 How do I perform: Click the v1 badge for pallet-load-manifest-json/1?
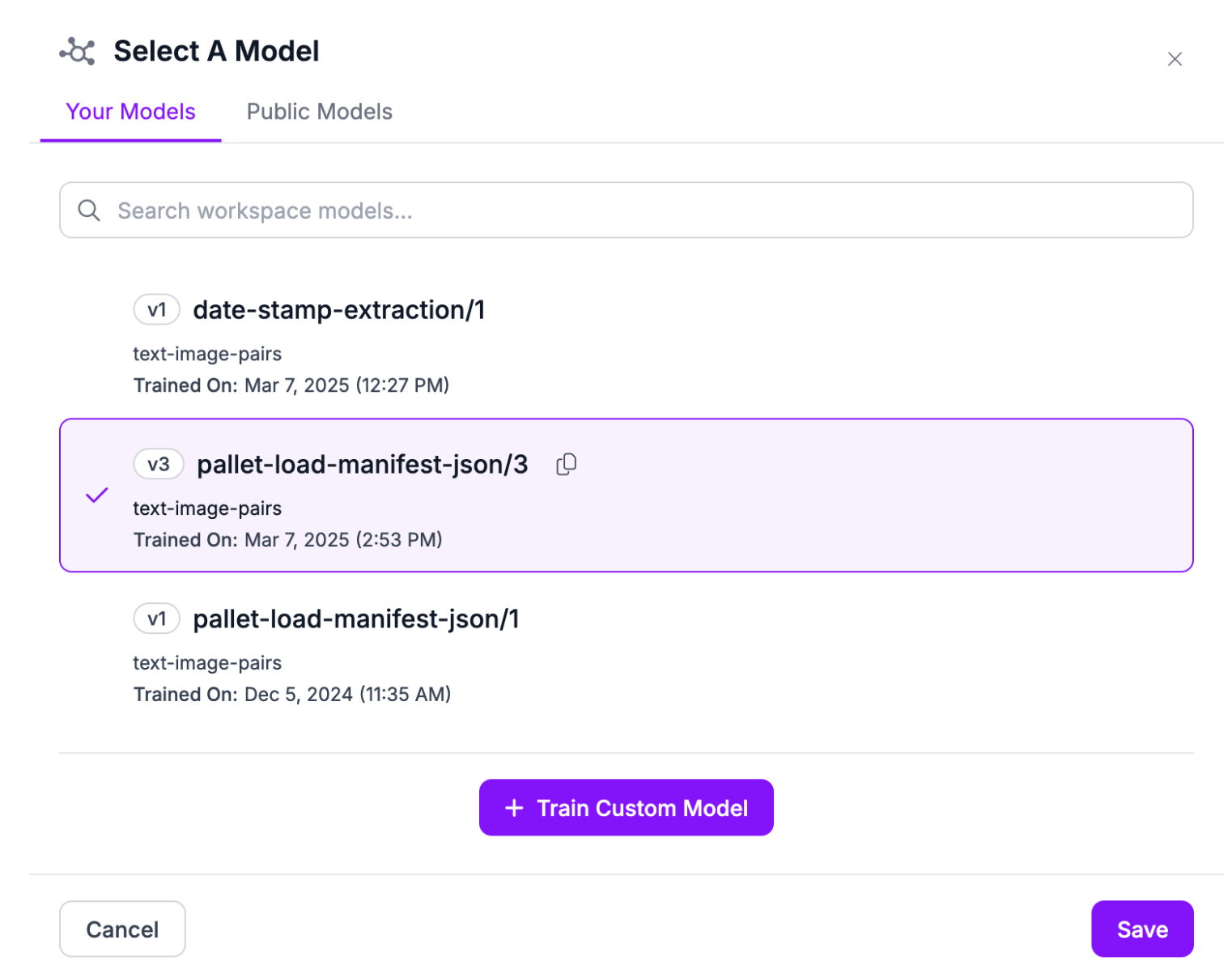click(156, 619)
